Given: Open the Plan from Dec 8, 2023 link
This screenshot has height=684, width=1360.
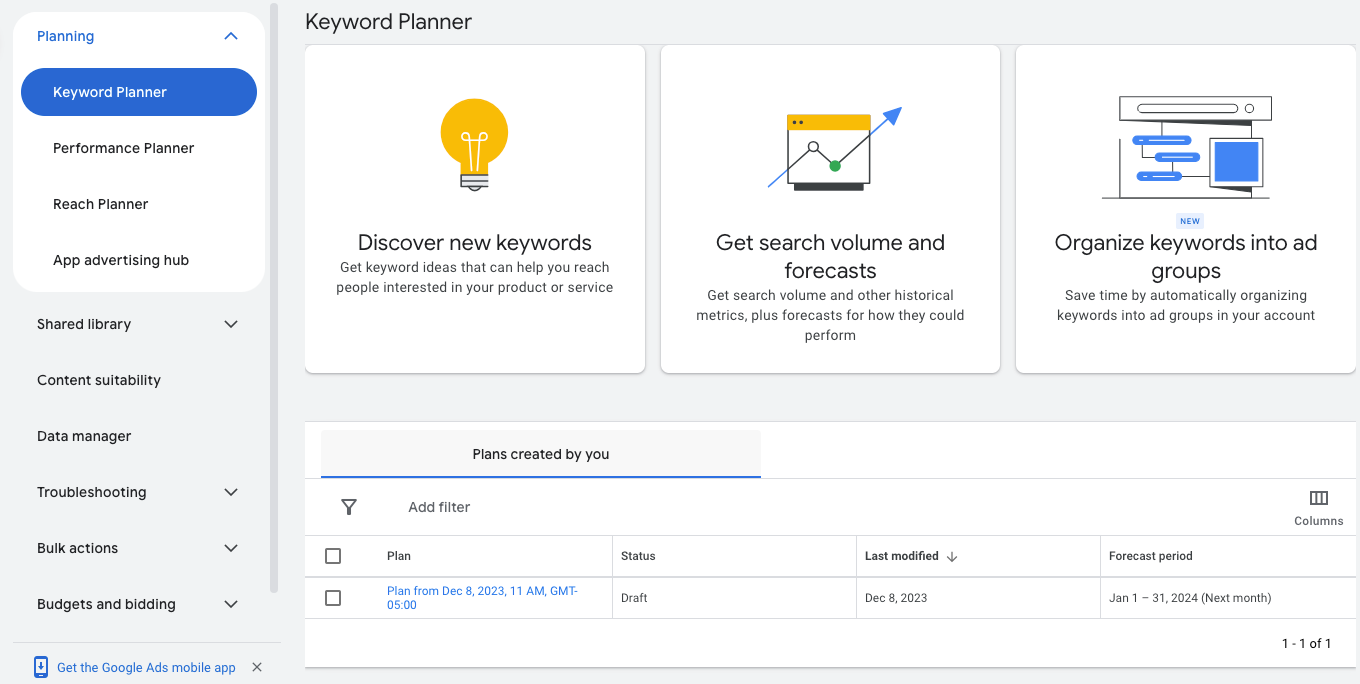Looking at the screenshot, I should [x=482, y=598].
